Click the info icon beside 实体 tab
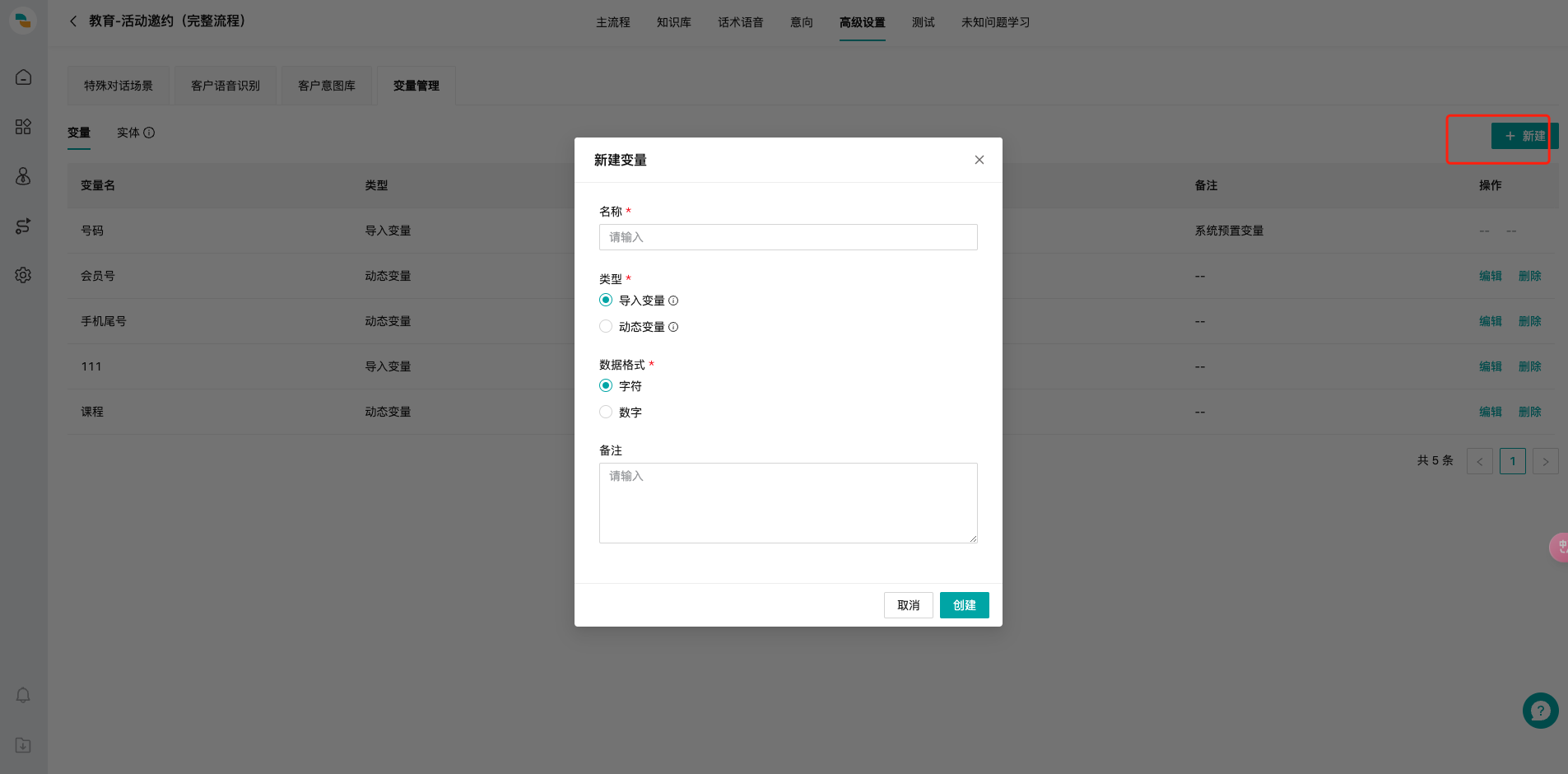The height and width of the screenshot is (774, 1568). [149, 133]
